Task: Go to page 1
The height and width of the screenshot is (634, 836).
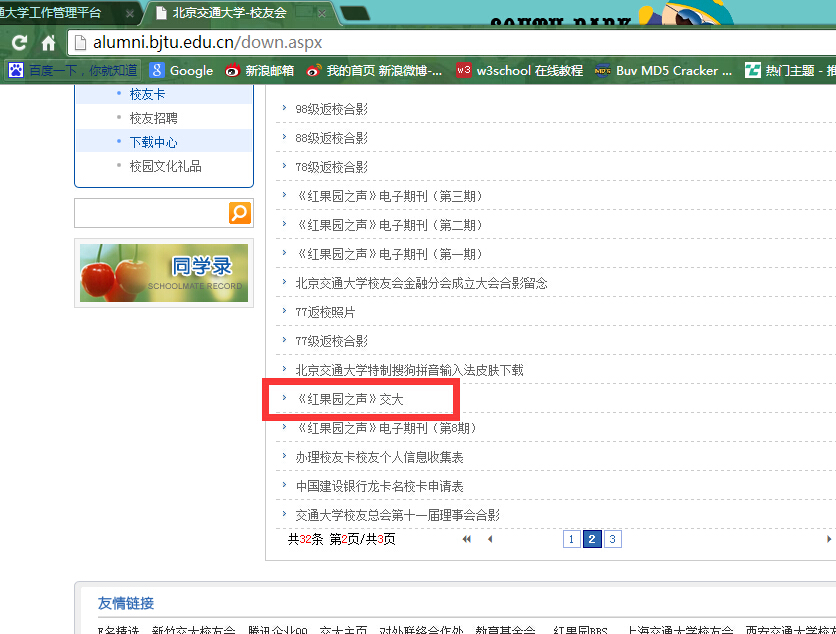Action: point(572,539)
